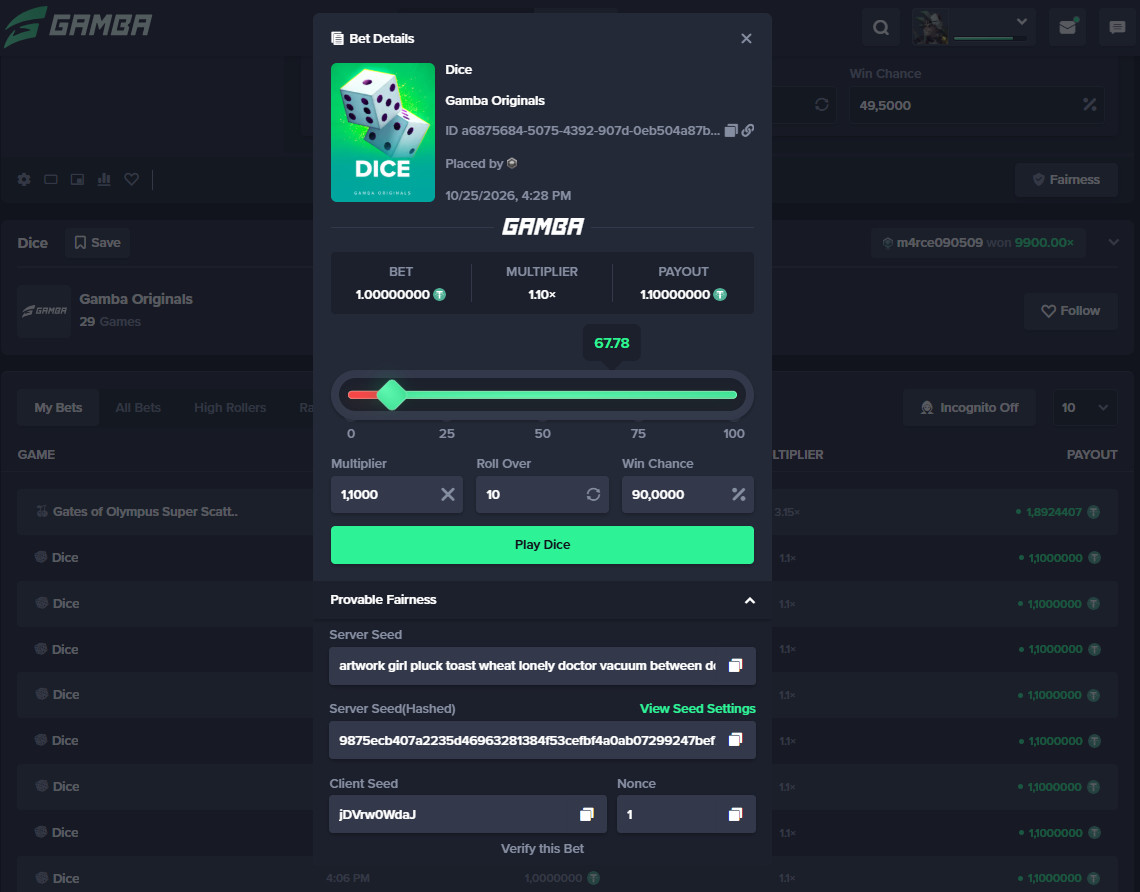Click the PAYOUT column header
Image resolution: width=1140 pixels, height=892 pixels.
click(x=1091, y=454)
